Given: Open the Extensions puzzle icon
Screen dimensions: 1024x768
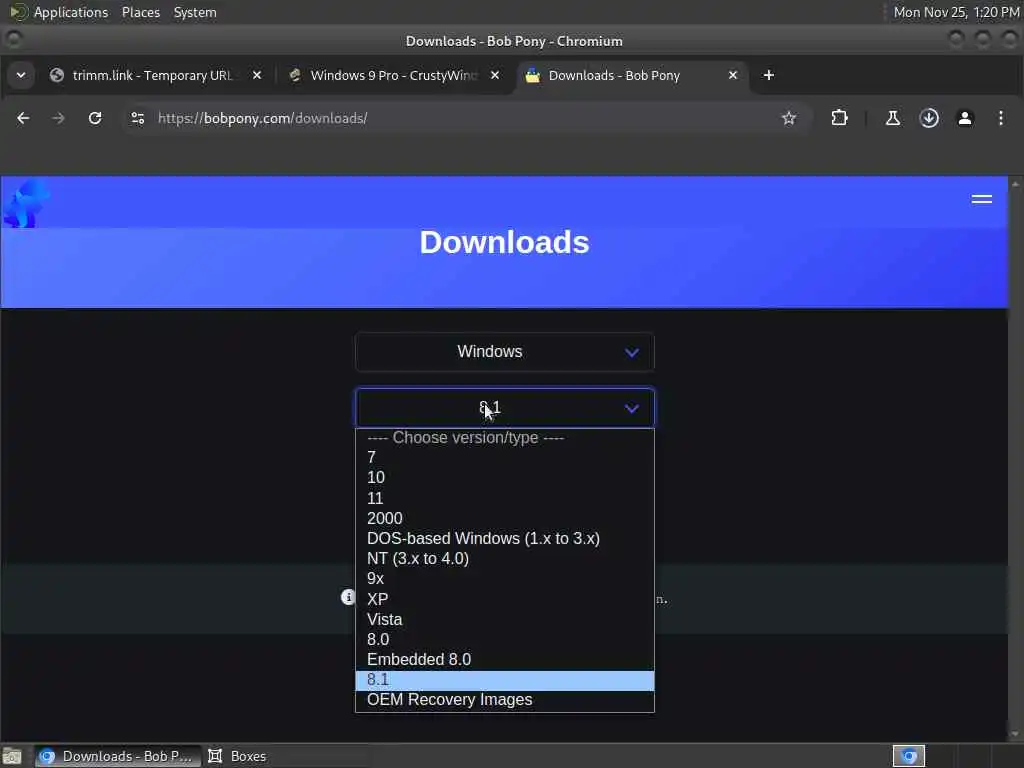Looking at the screenshot, I should 839,118.
